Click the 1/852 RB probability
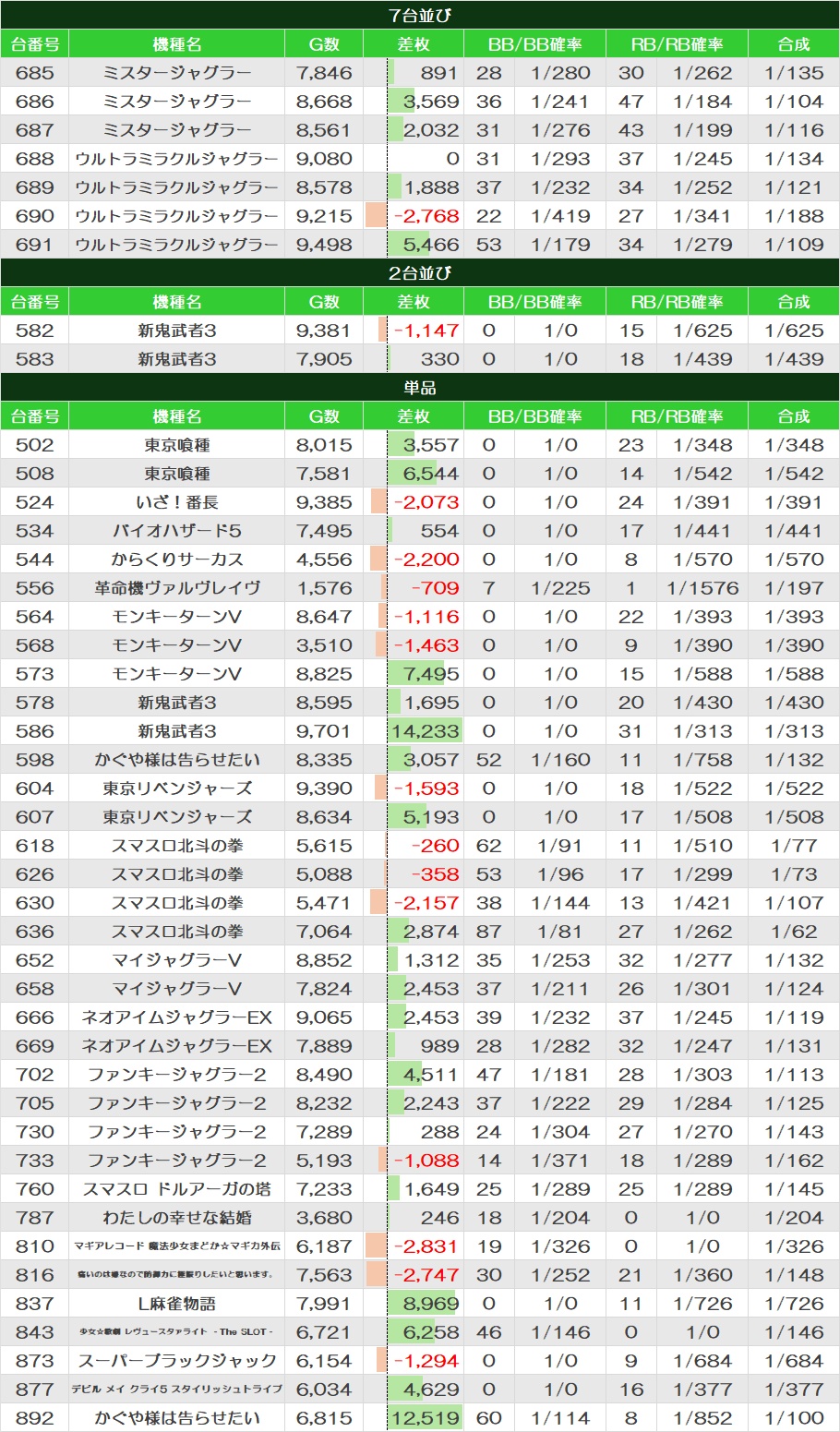 click(x=702, y=1418)
